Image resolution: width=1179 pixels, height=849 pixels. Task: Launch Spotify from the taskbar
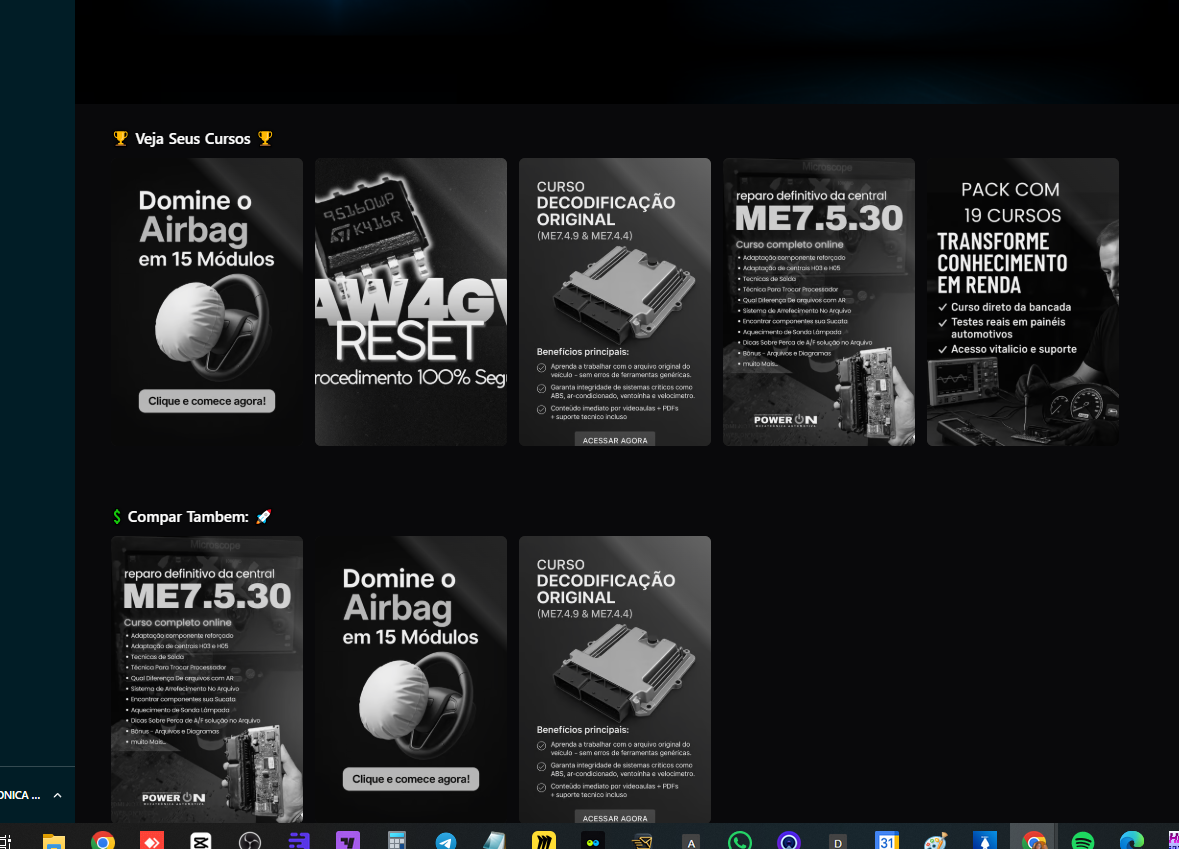[x=1082, y=841]
